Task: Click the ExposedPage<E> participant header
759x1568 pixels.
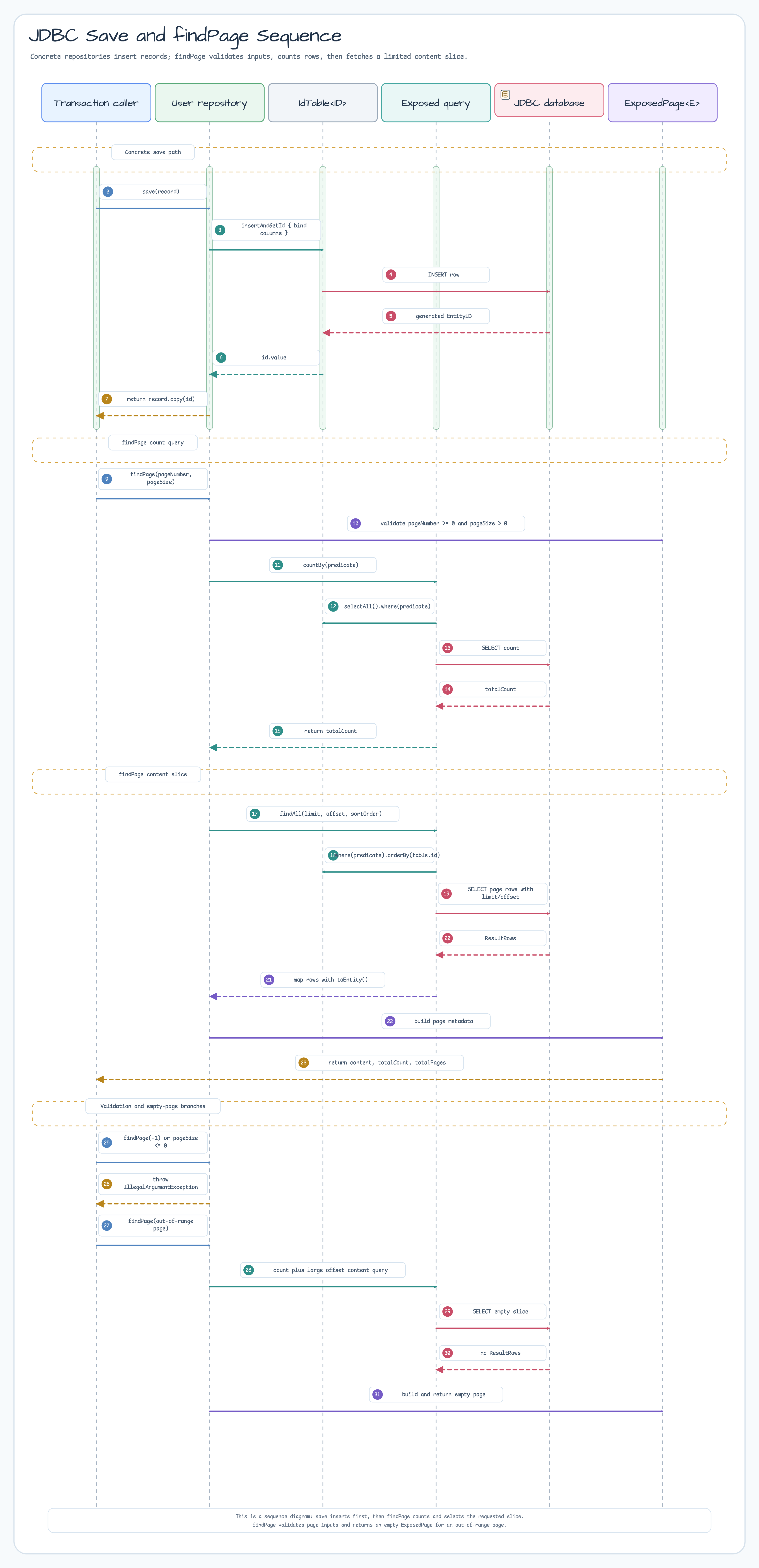Action: tap(663, 103)
